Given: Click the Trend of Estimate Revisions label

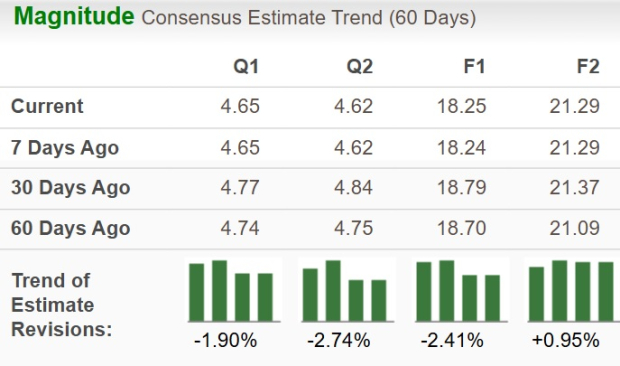Looking at the screenshot, I should 62,305.
